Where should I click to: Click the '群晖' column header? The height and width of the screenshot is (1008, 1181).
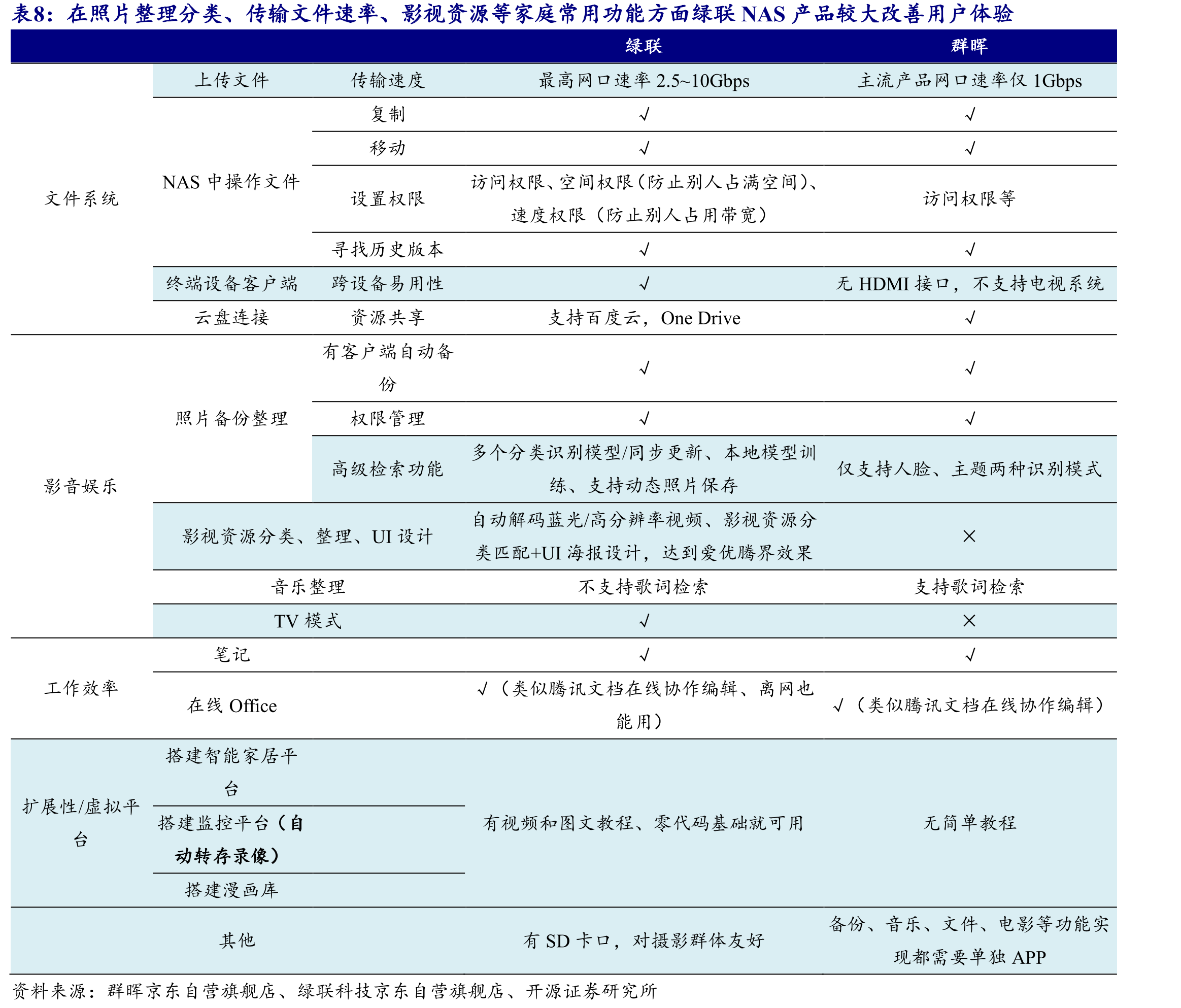[x=969, y=46]
